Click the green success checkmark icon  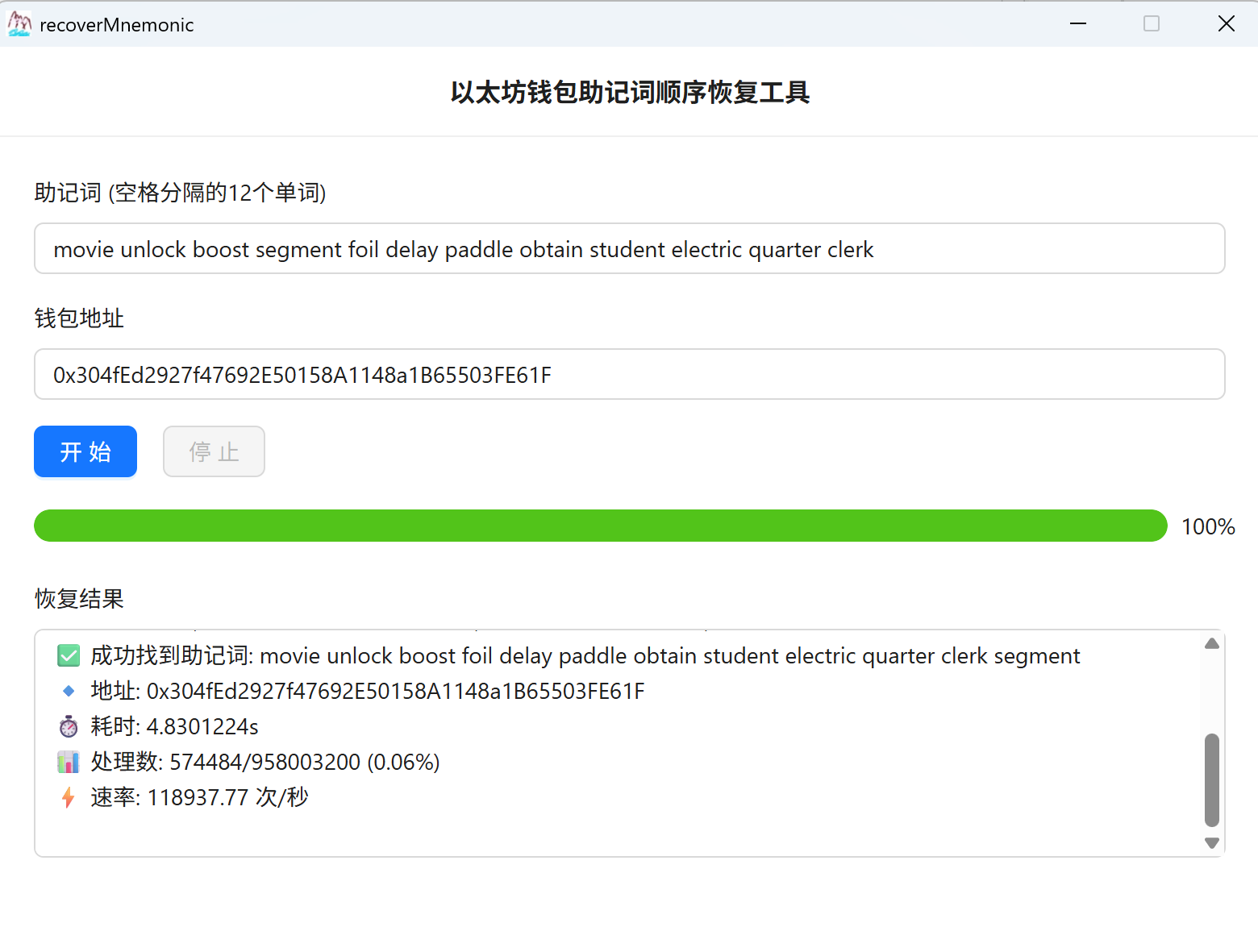tap(69, 656)
